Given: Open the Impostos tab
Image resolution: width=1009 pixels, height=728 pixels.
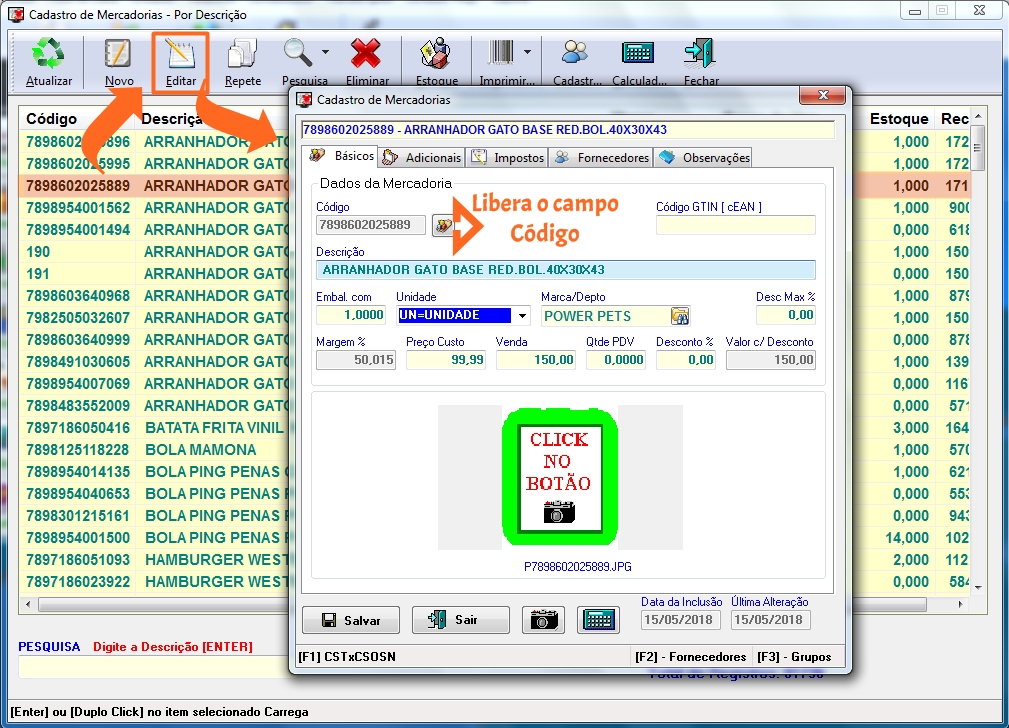Looking at the screenshot, I should 508,158.
